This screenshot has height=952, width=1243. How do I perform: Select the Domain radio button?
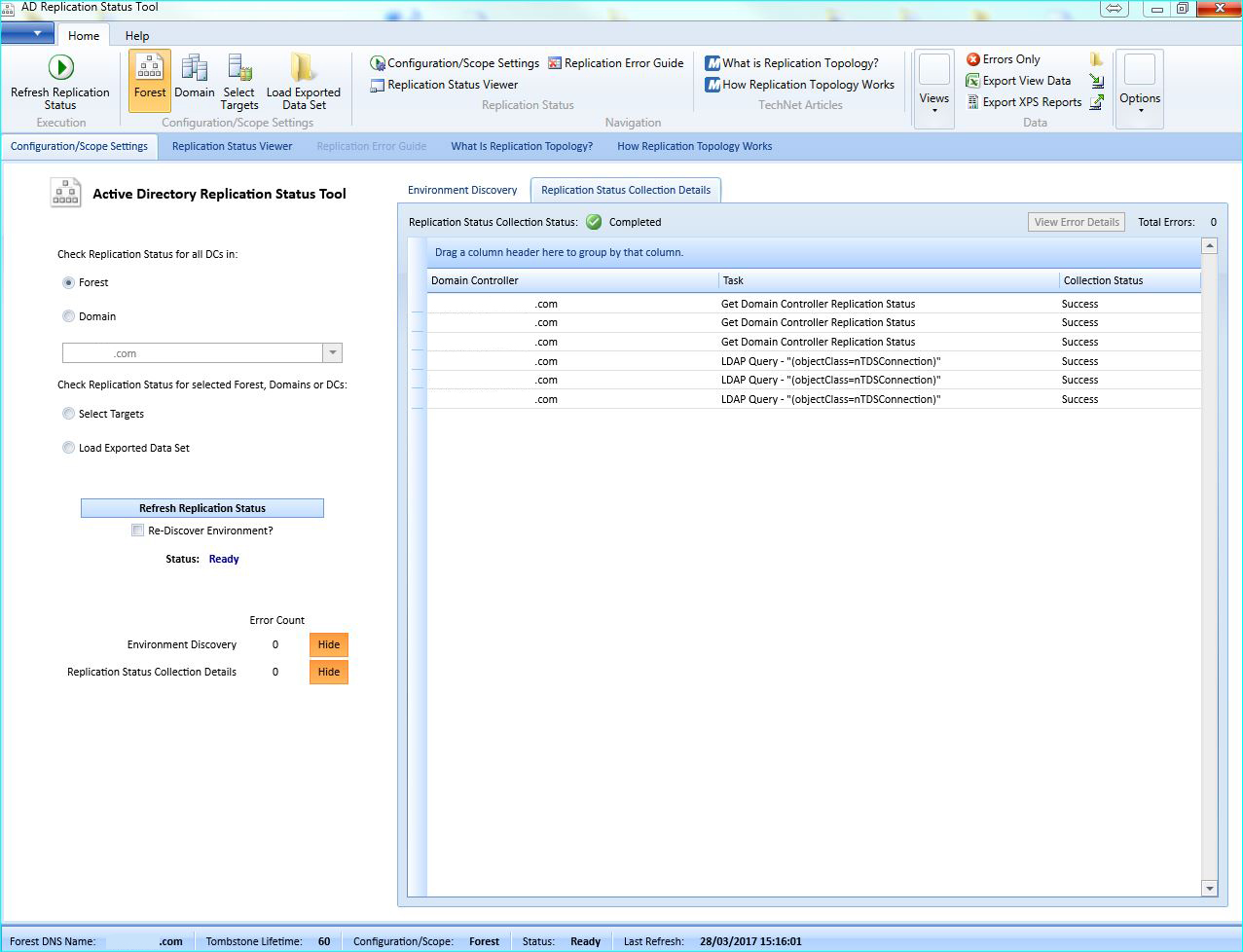(68, 316)
